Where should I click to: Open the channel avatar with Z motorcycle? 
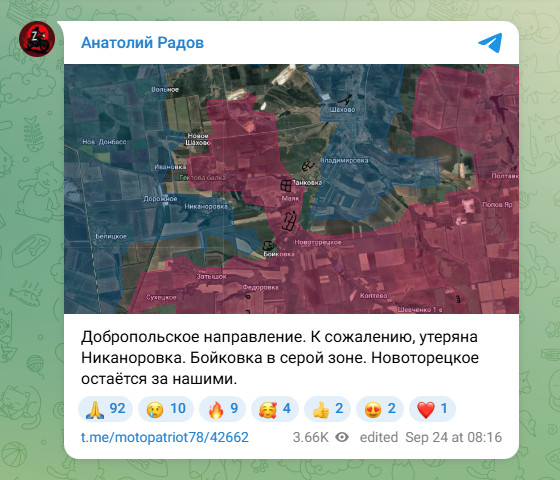(37, 39)
